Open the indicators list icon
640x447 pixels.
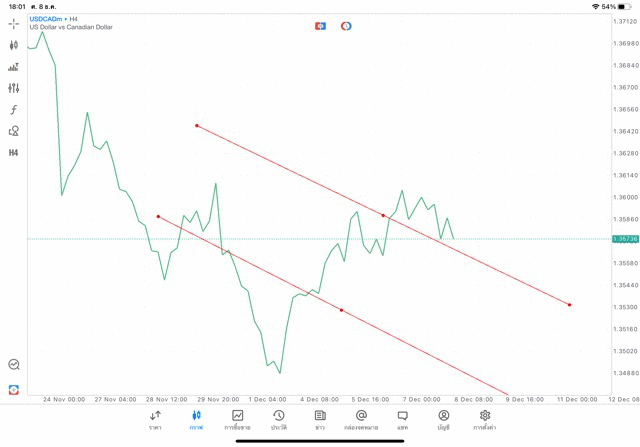13,67
